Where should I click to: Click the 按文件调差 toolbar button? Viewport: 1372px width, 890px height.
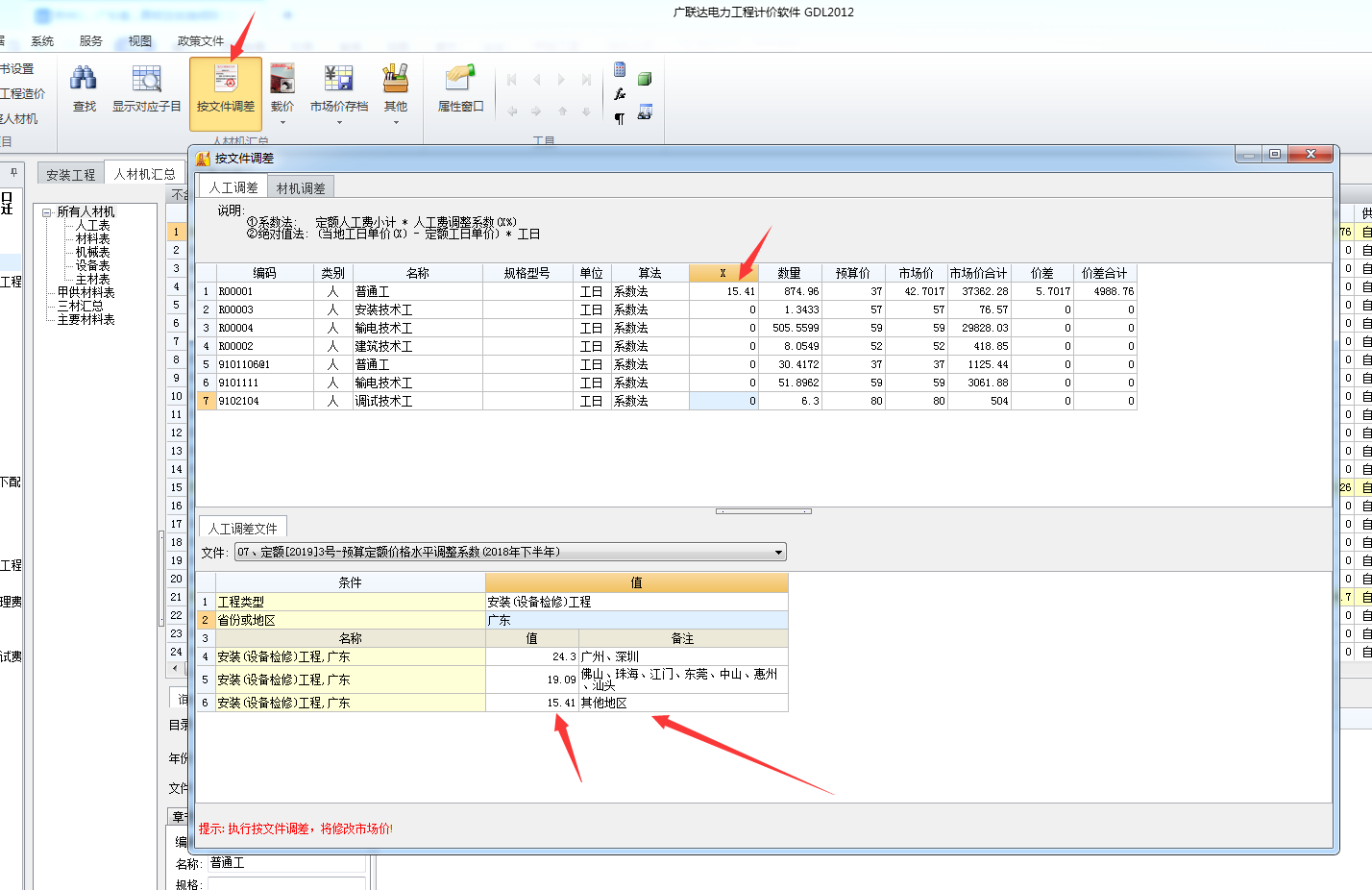point(226,93)
